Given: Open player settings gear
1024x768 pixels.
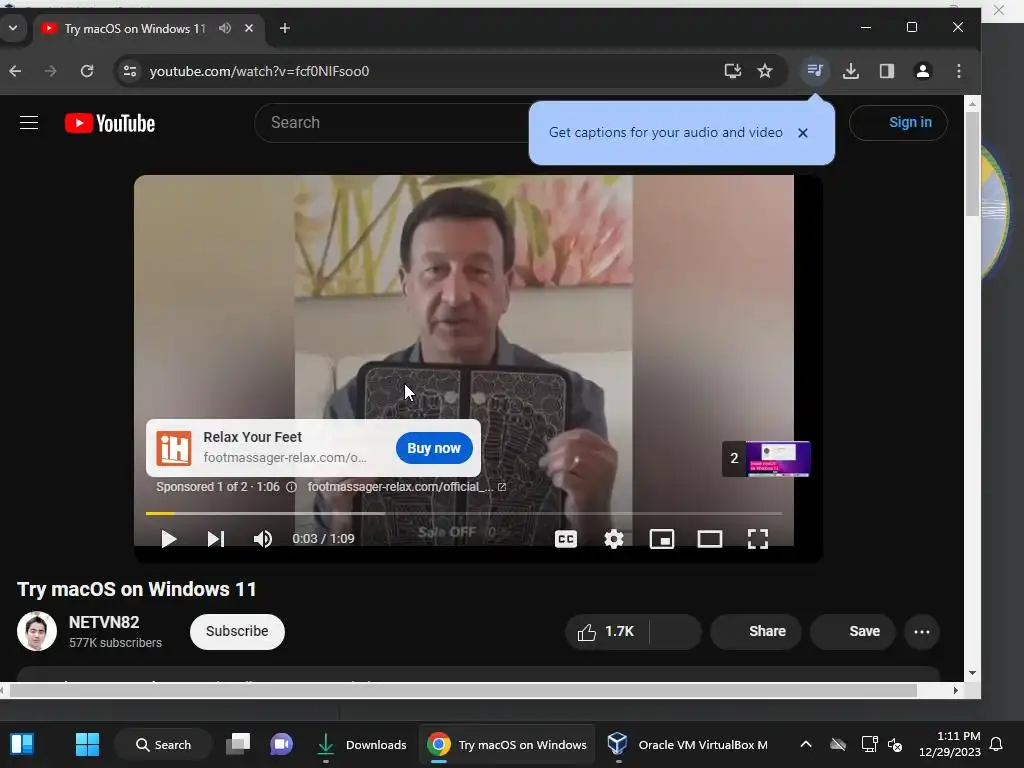Looking at the screenshot, I should click(x=614, y=539).
